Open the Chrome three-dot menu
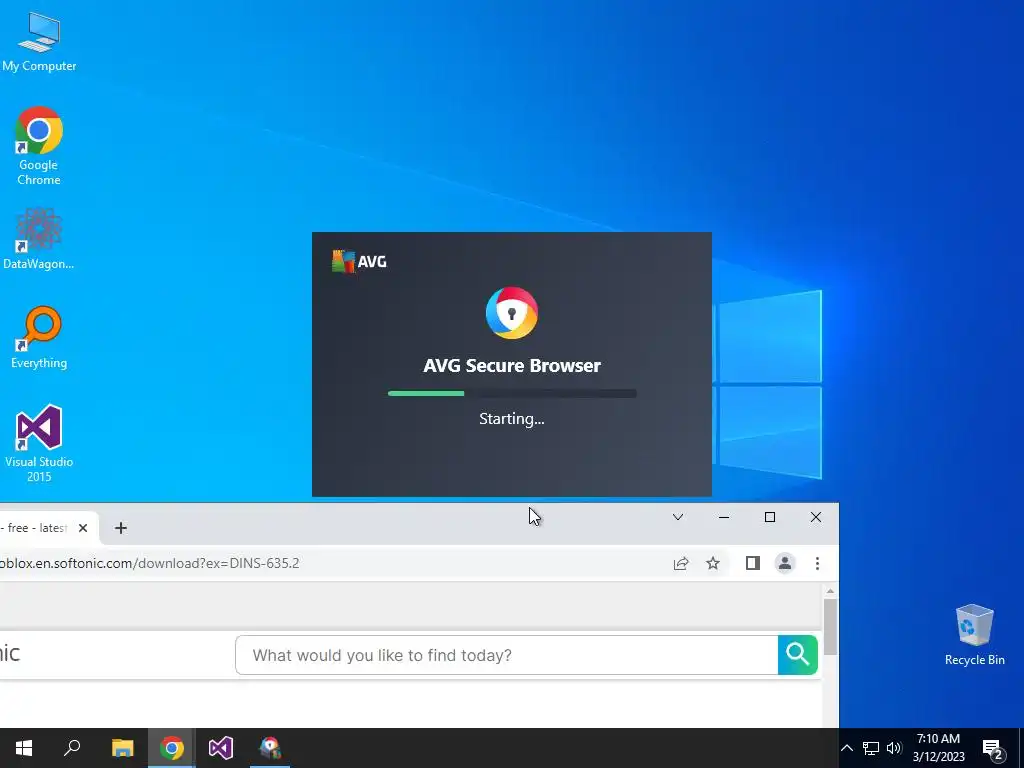This screenshot has height=768, width=1024. pos(817,563)
